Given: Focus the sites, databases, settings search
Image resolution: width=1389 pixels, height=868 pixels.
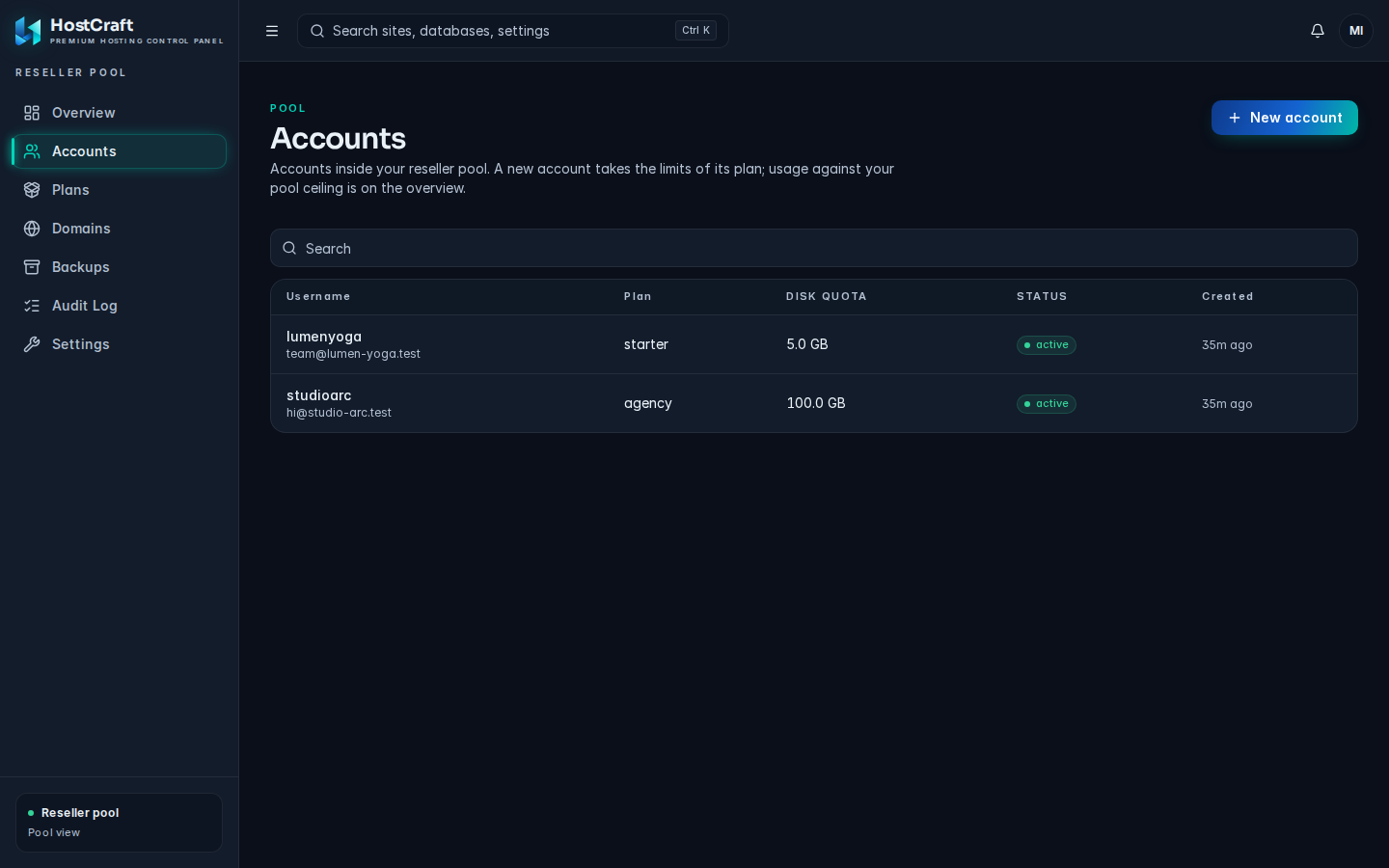Looking at the screenshot, I should 513,31.
